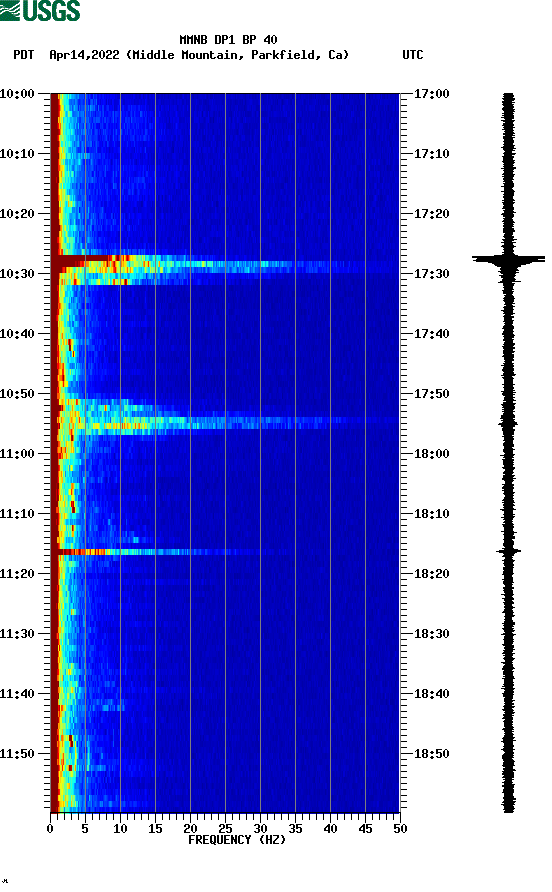Image resolution: width=552 pixels, height=892 pixels.
Task: Click the '18:10' UTC time label
Action: pos(431,514)
